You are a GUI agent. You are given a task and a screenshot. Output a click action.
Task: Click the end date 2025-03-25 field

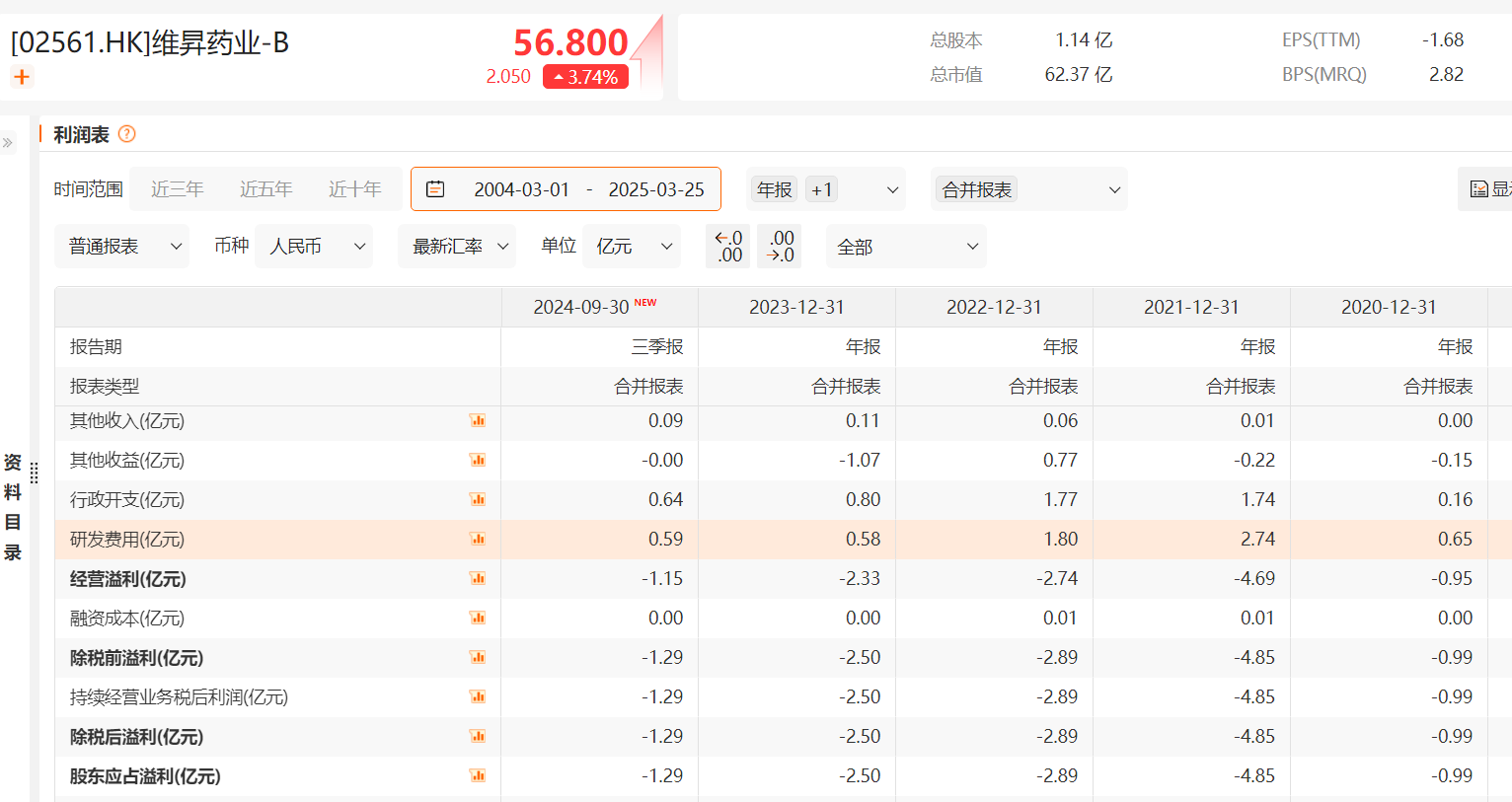point(656,189)
